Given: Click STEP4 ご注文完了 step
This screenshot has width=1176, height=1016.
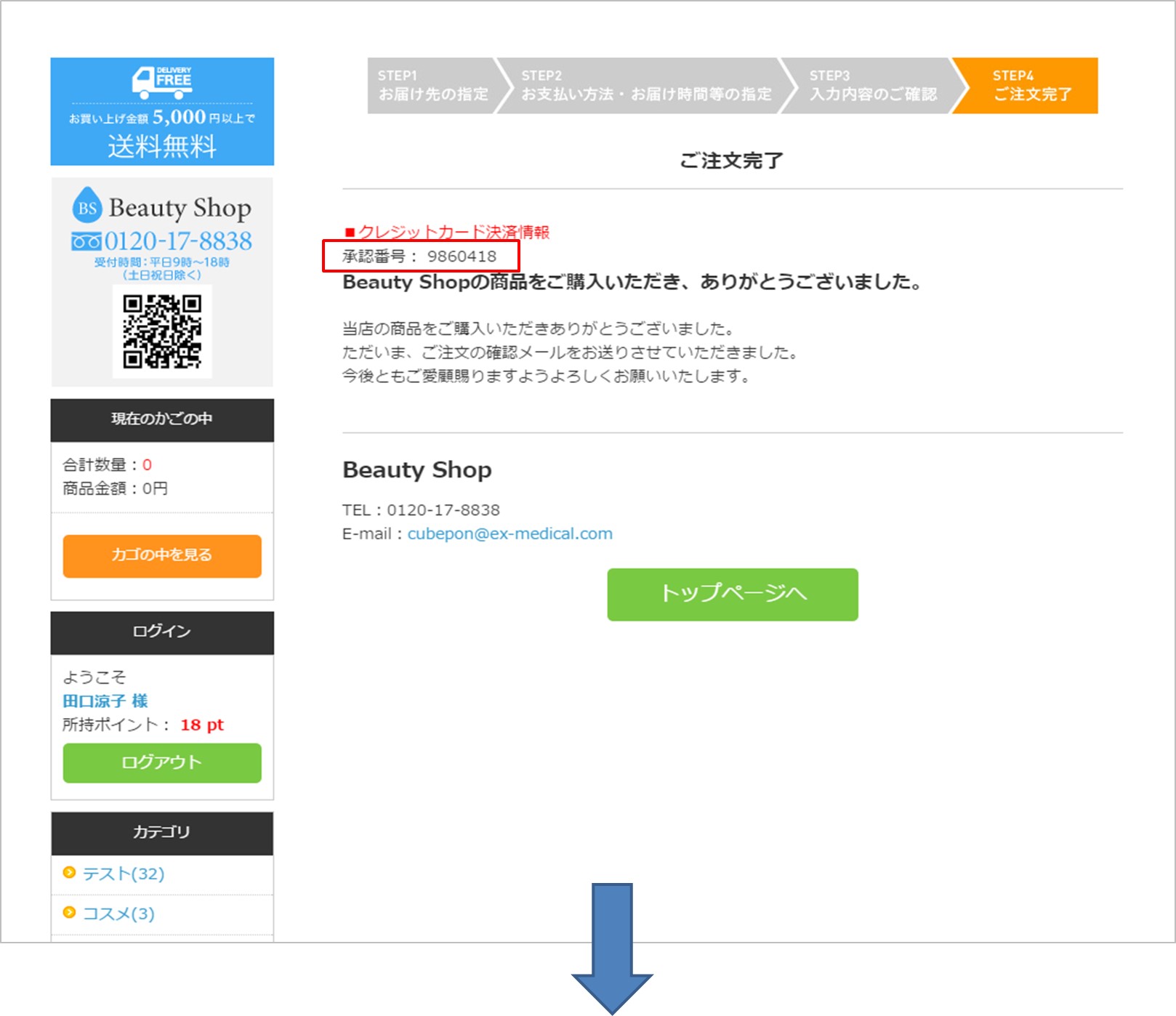Looking at the screenshot, I should pyautogui.click(x=1031, y=86).
